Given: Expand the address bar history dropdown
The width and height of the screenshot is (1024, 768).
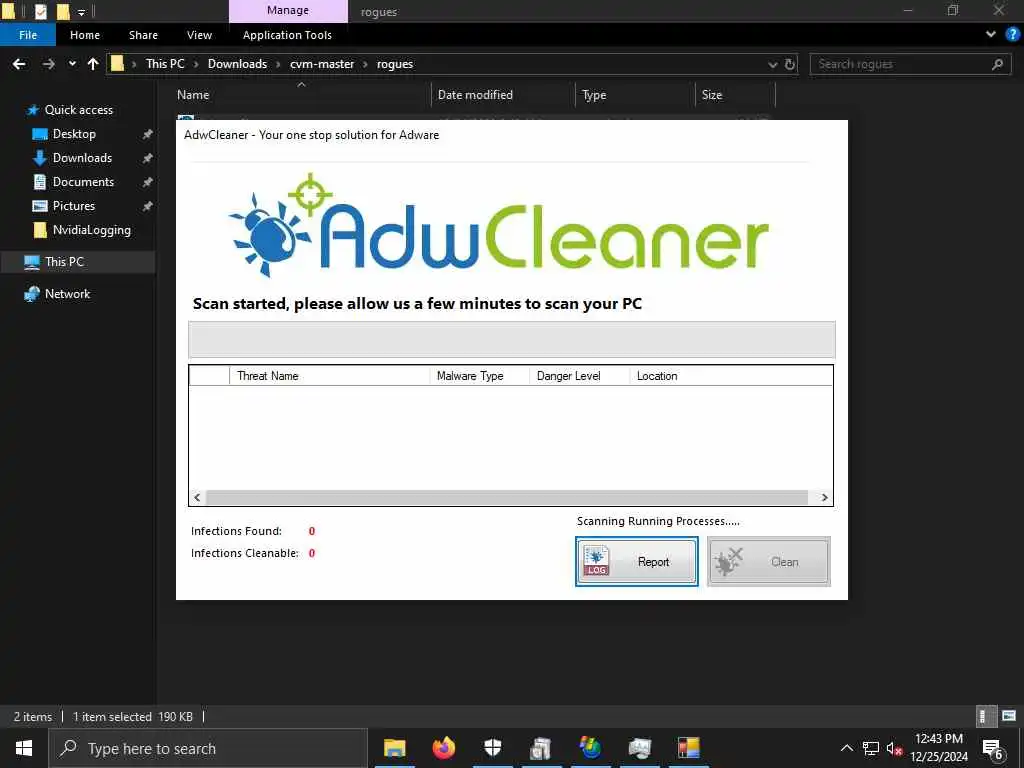Looking at the screenshot, I should click(773, 64).
